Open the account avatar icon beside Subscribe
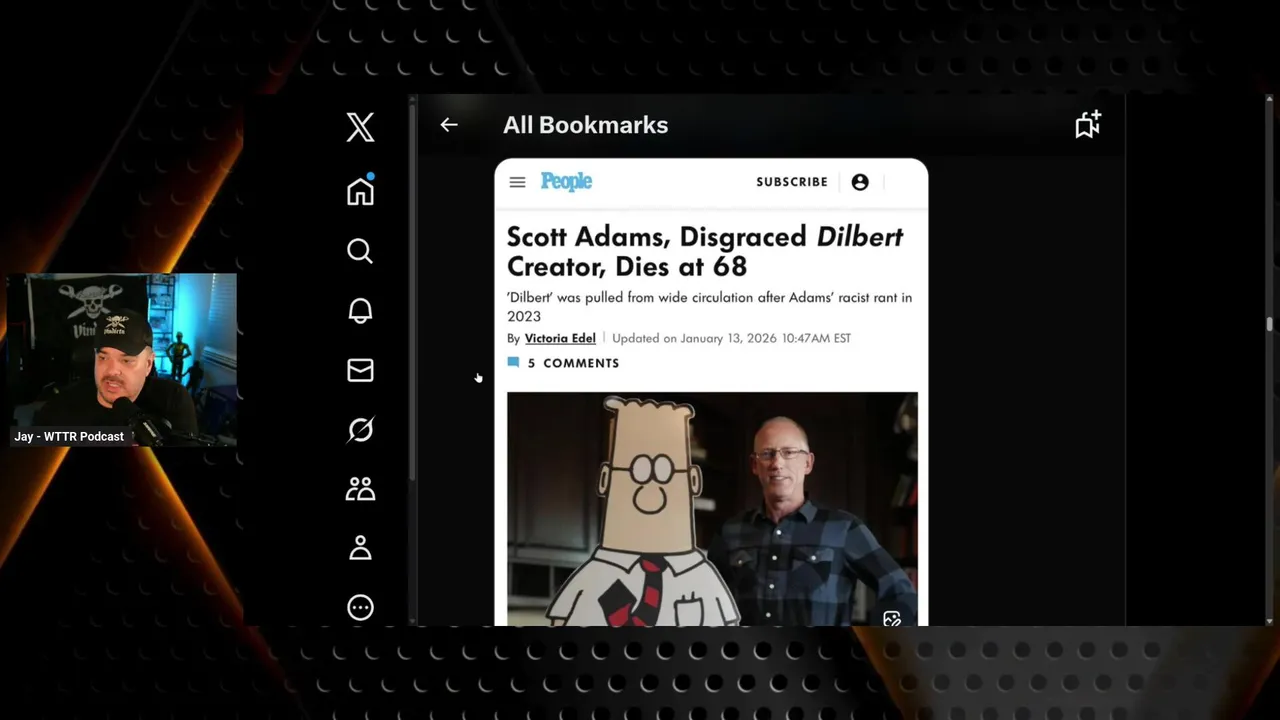The height and width of the screenshot is (720, 1280). 860,182
